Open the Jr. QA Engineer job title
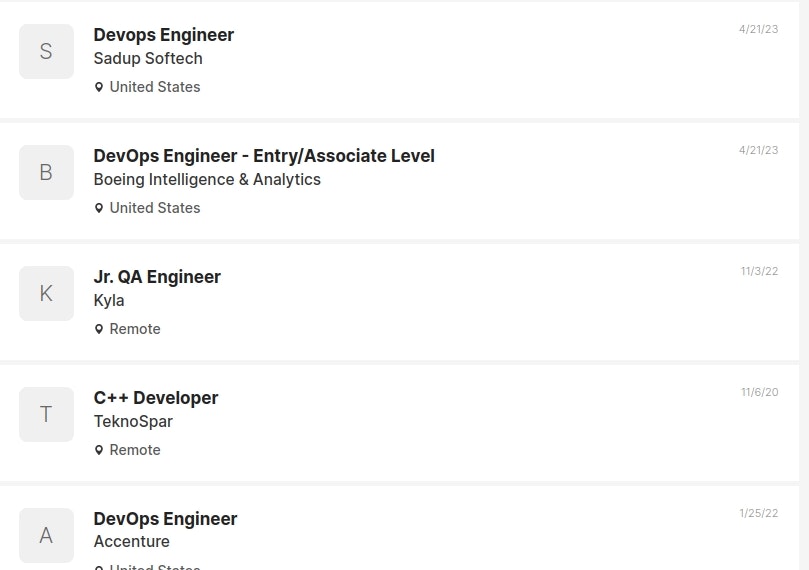 tap(157, 277)
